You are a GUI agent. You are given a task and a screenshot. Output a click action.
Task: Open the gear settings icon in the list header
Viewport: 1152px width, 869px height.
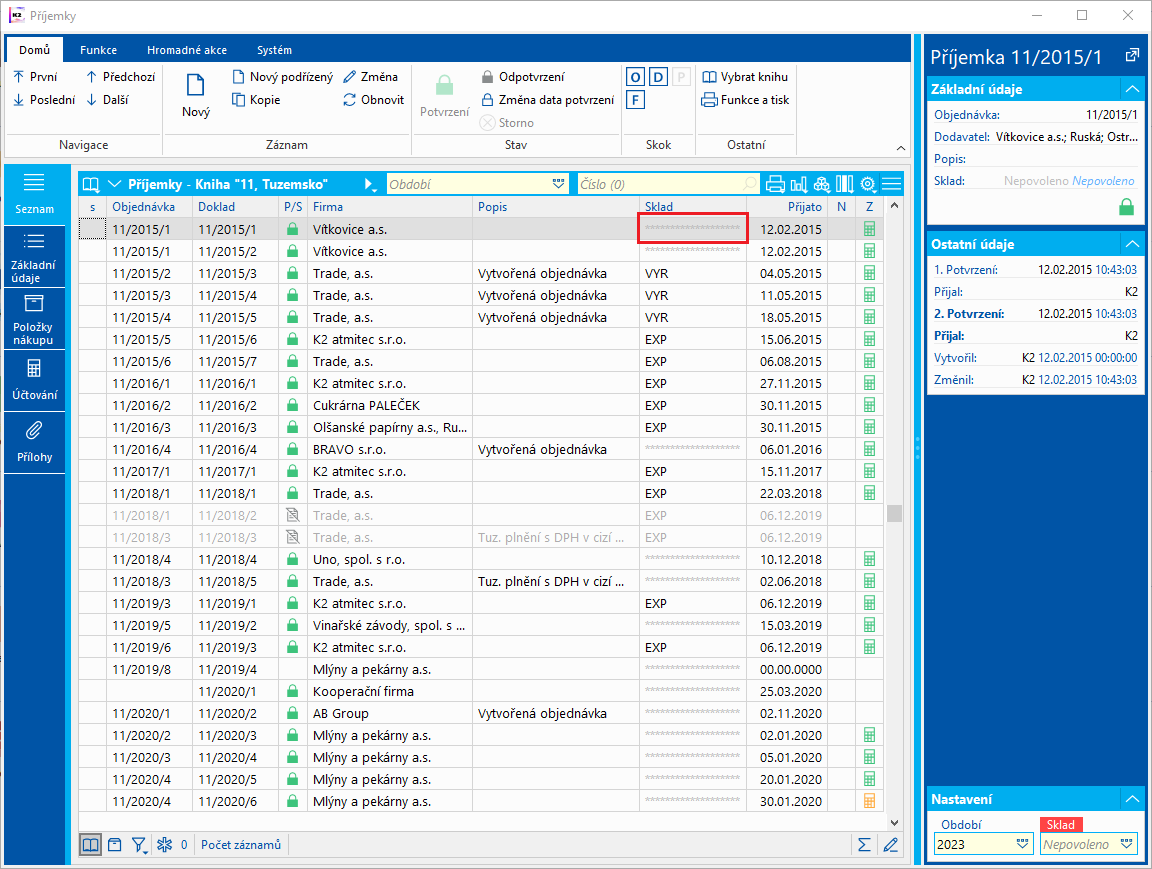point(868,184)
